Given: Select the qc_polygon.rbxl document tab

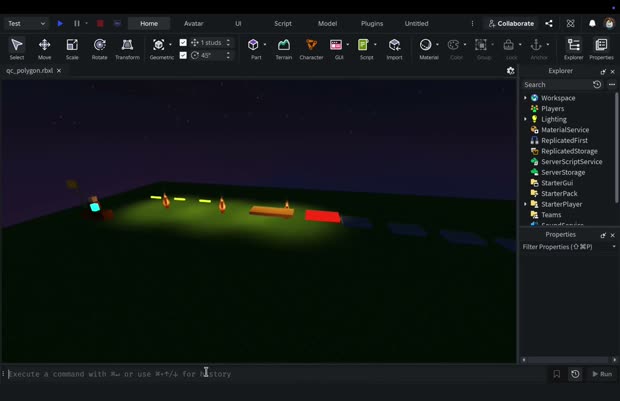Looking at the screenshot, I should [x=30, y=70].
